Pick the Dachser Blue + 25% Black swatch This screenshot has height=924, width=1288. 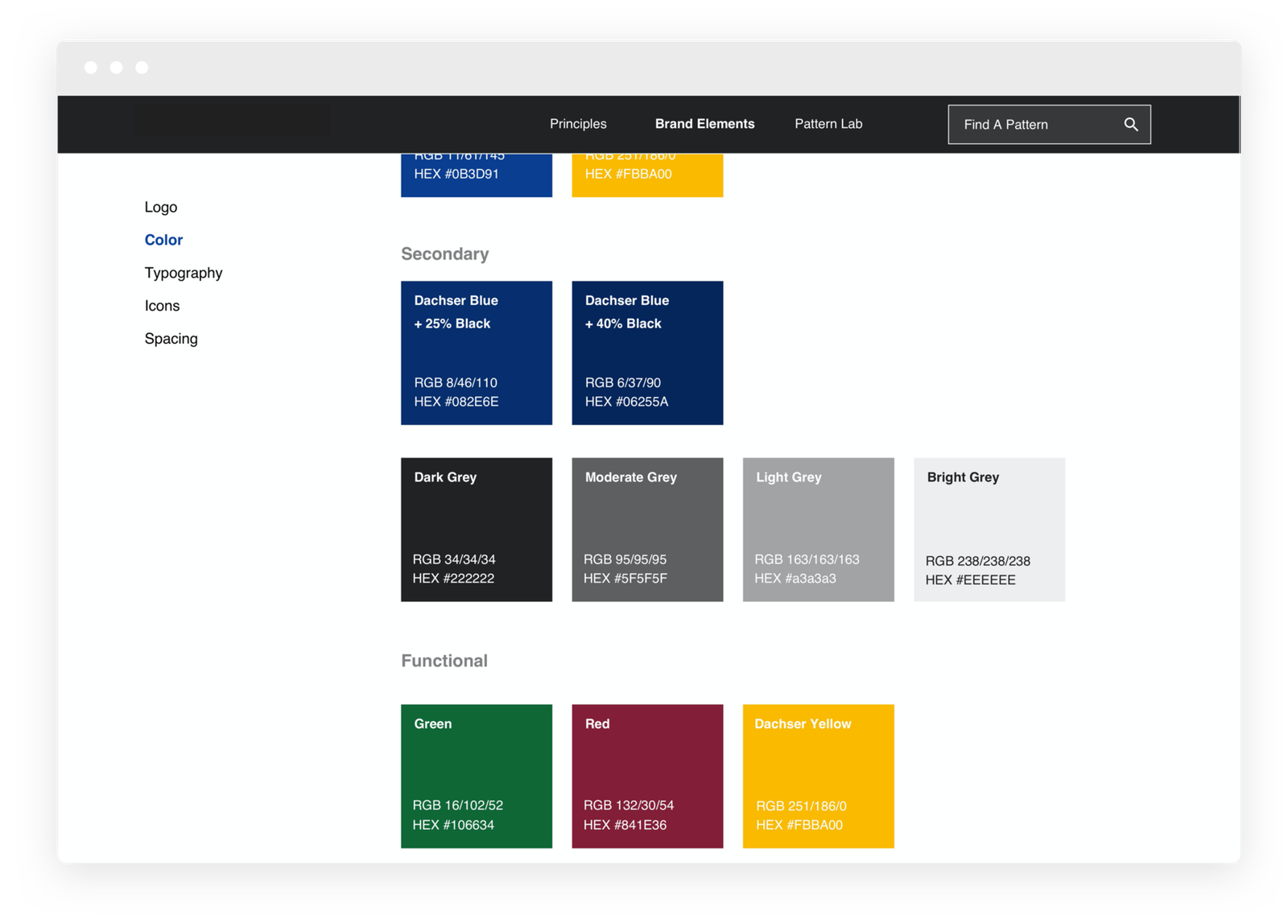[x=477, y=353]
